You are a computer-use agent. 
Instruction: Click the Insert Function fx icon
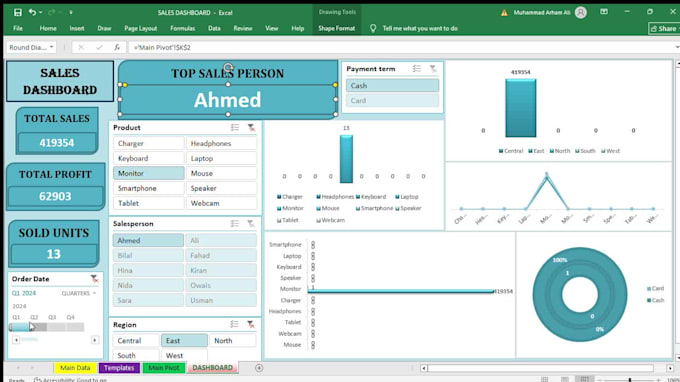pyautogui.click(x=117, y=47)
